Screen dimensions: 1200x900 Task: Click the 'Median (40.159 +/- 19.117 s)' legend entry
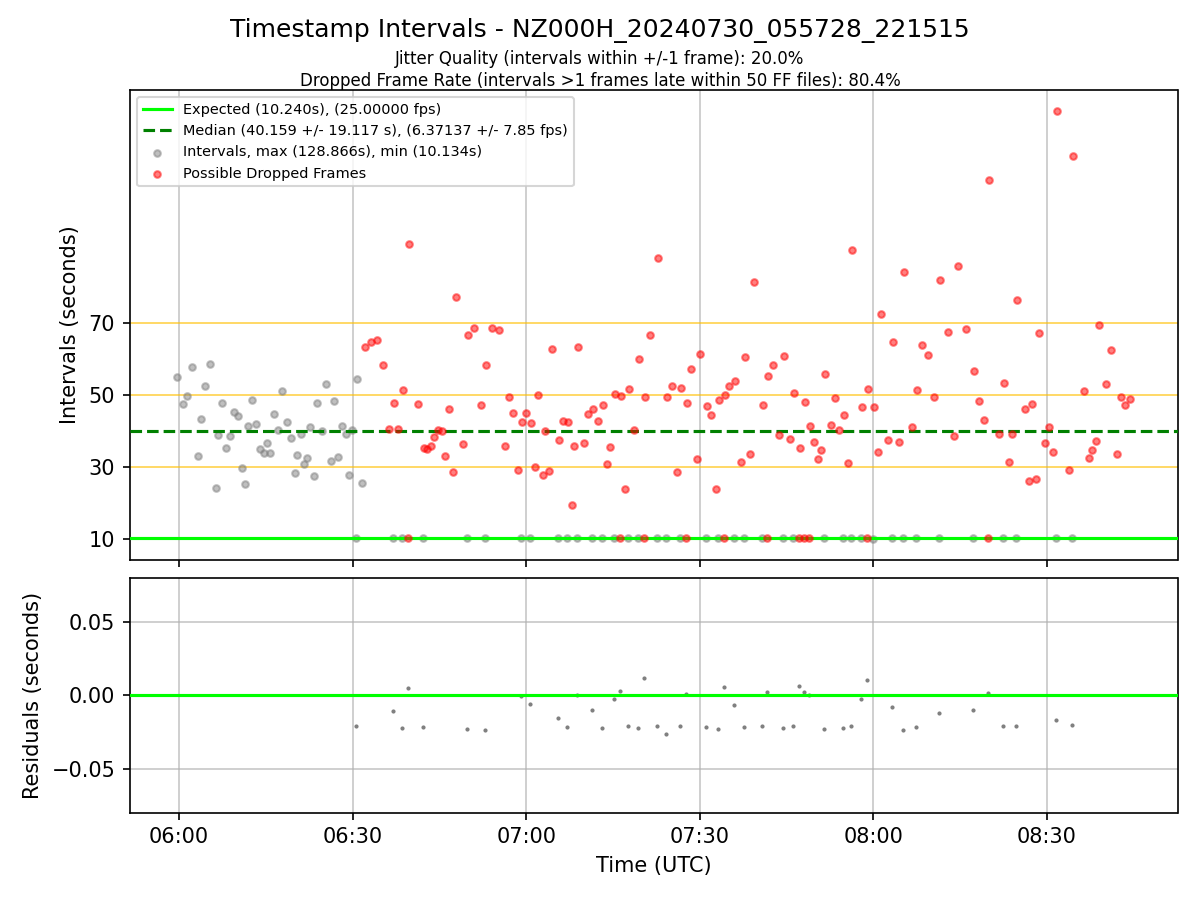375,130
